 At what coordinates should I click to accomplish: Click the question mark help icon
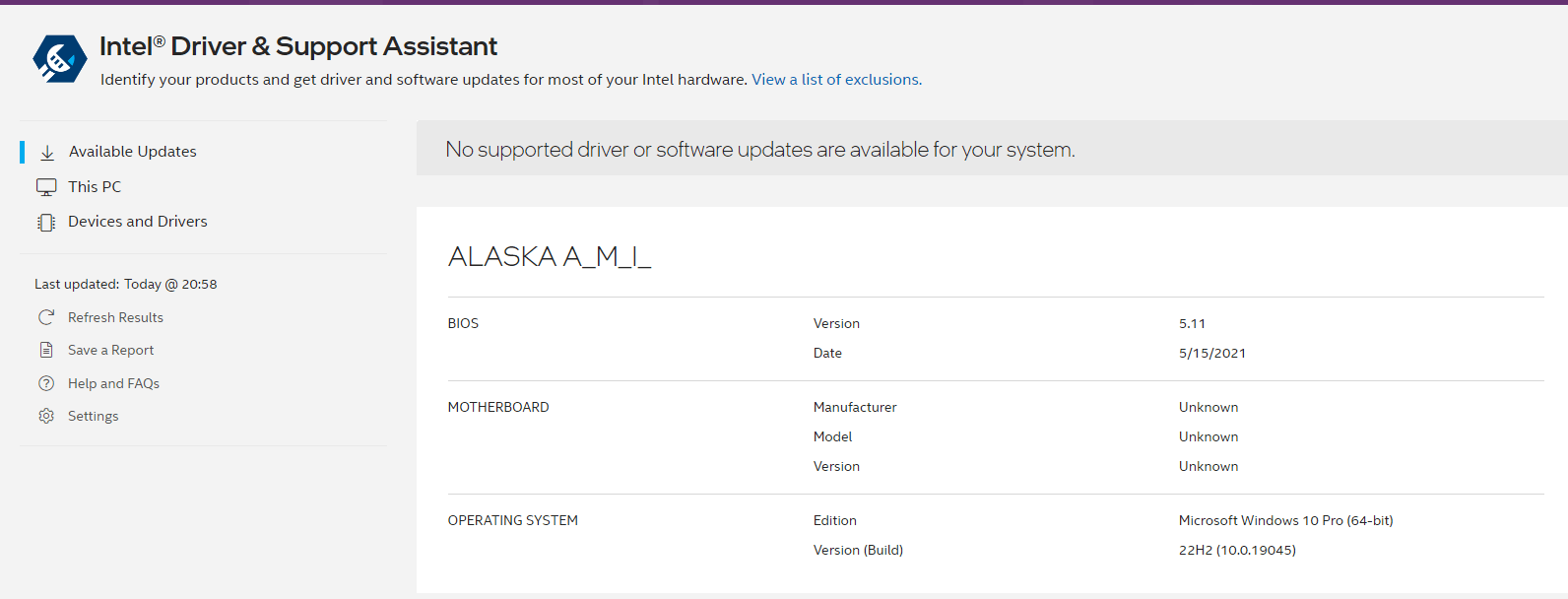click(x=46, y=383)
